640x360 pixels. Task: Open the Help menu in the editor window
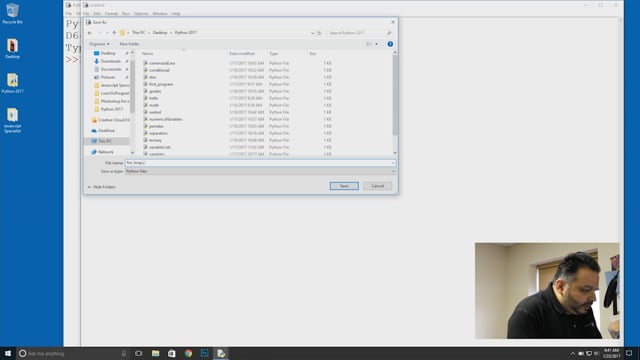tap(176, 13)
